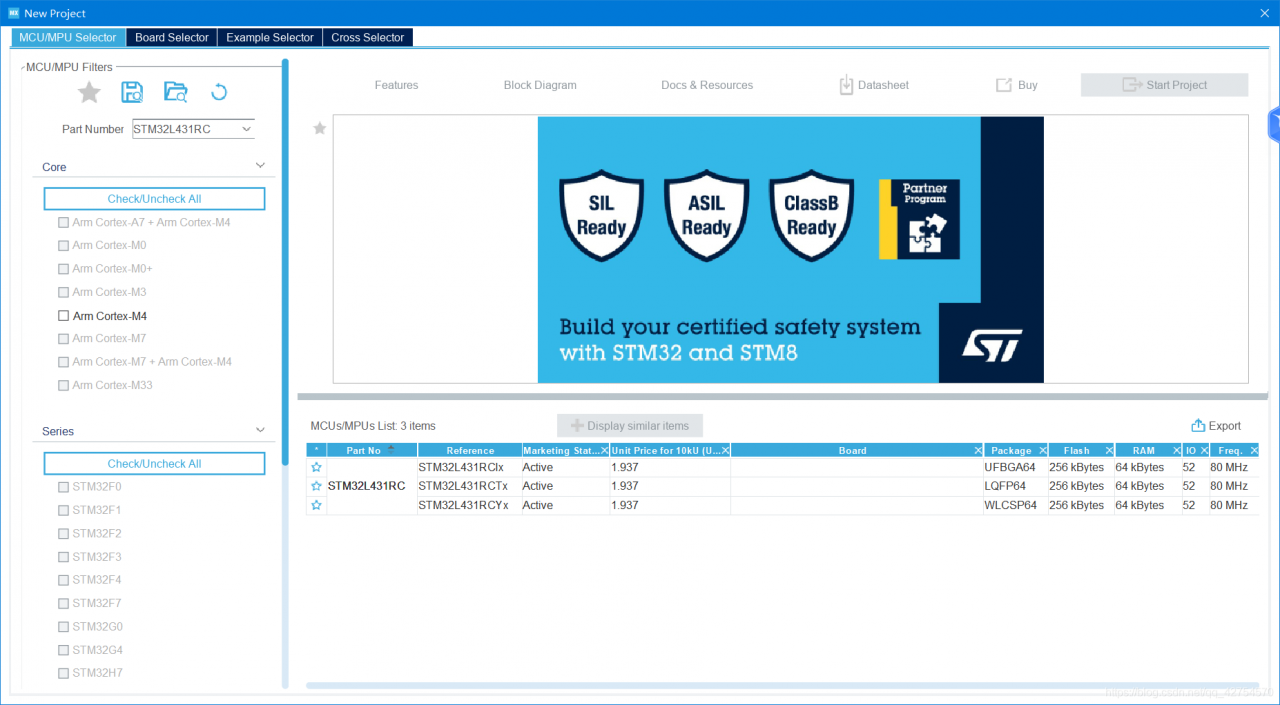Click the safety system banner image
The height and width of the screenshot is (705, 1280).
pyautogui.click(x=790, y=249)
